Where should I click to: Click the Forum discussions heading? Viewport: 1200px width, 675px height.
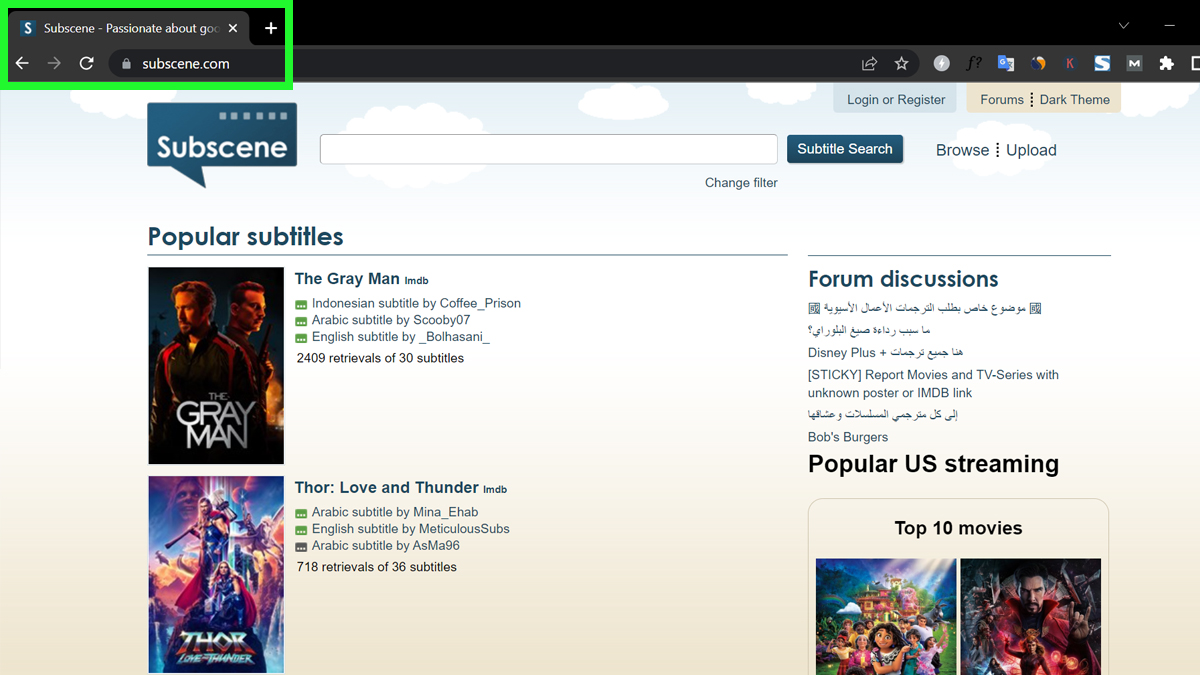point(903,279)
